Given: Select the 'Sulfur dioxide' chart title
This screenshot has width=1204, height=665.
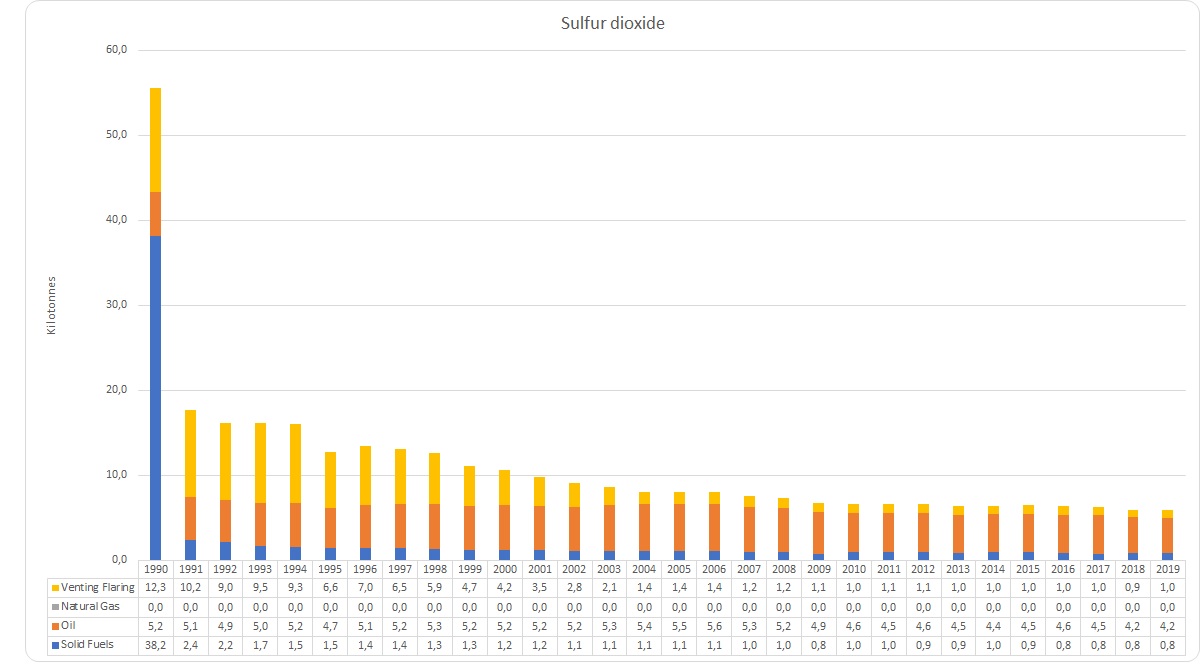Looking at the screenshot, I should pos(613,24).
